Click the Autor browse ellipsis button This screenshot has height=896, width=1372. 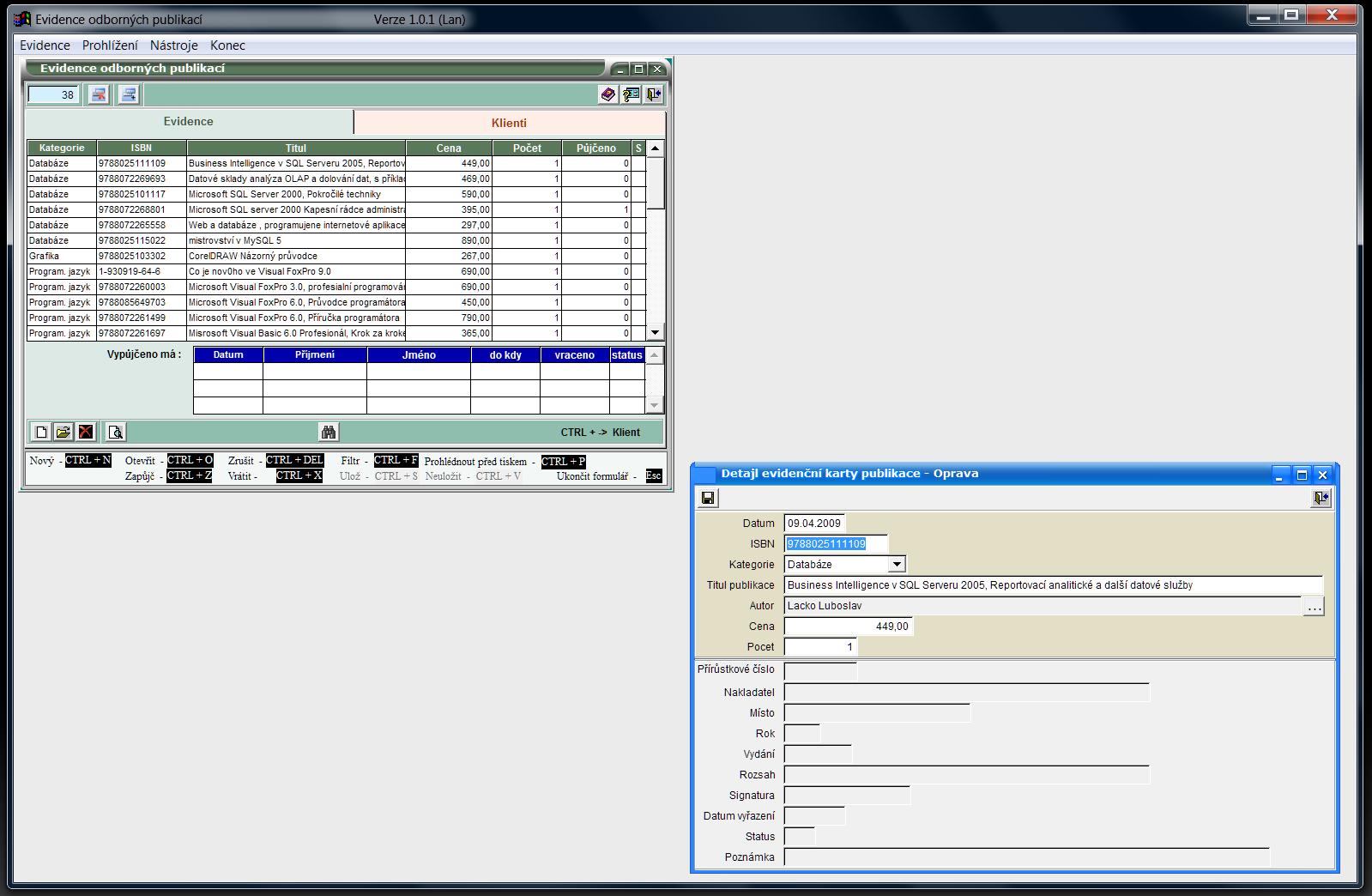1314,607
